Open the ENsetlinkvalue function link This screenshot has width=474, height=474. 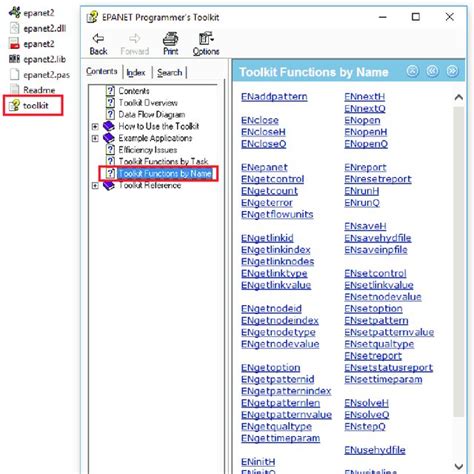tap(379, 285)
